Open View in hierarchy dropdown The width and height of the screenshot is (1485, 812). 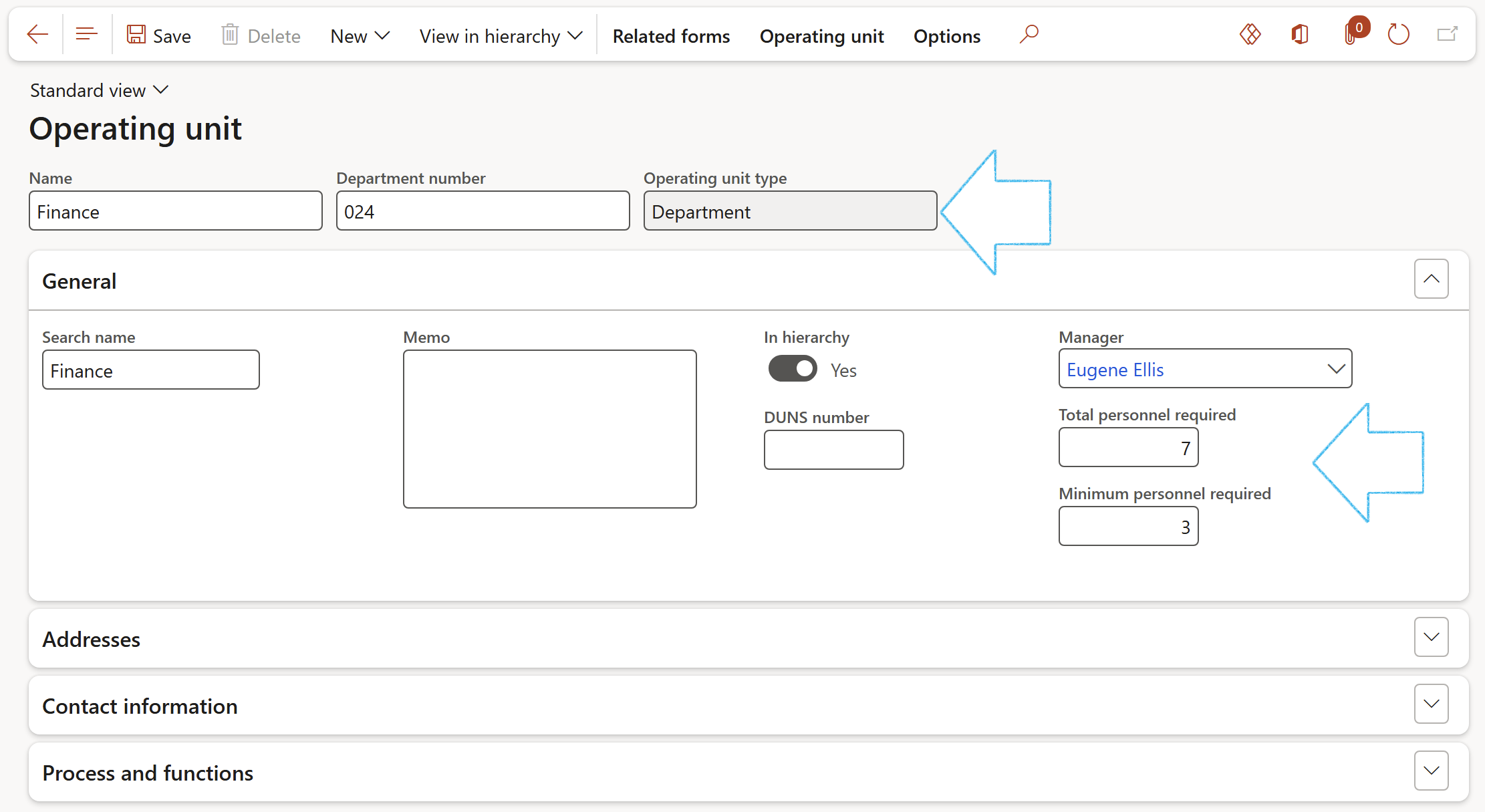coord(501,35)
